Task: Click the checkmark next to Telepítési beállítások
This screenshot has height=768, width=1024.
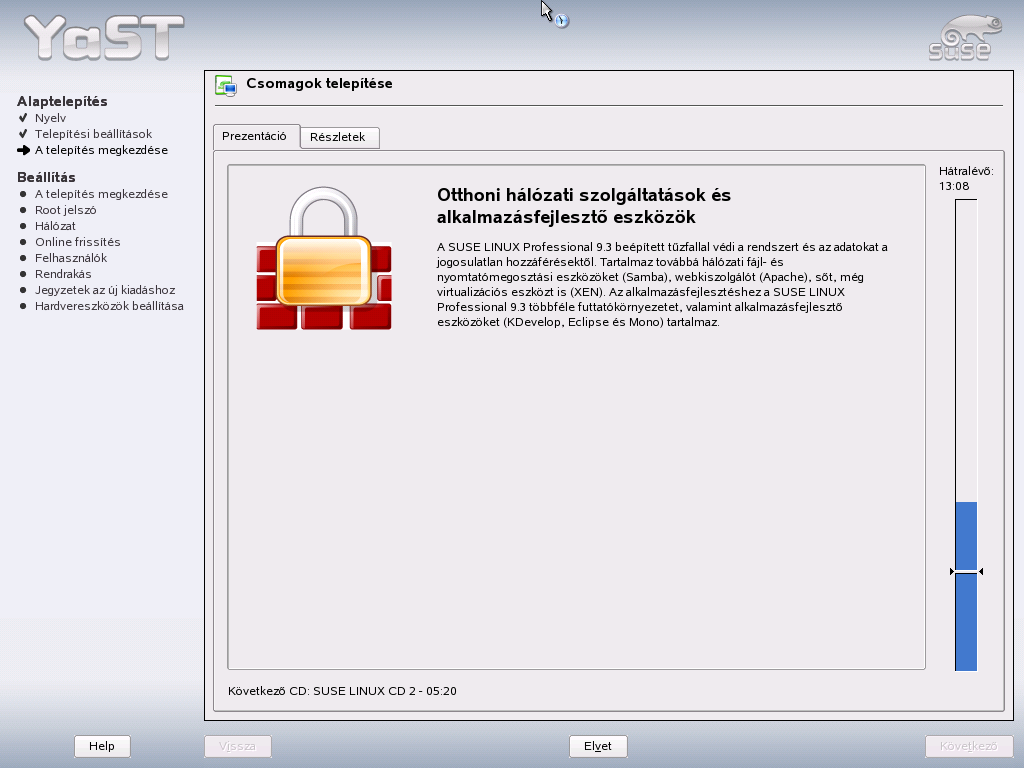Action: click(24, 134)
